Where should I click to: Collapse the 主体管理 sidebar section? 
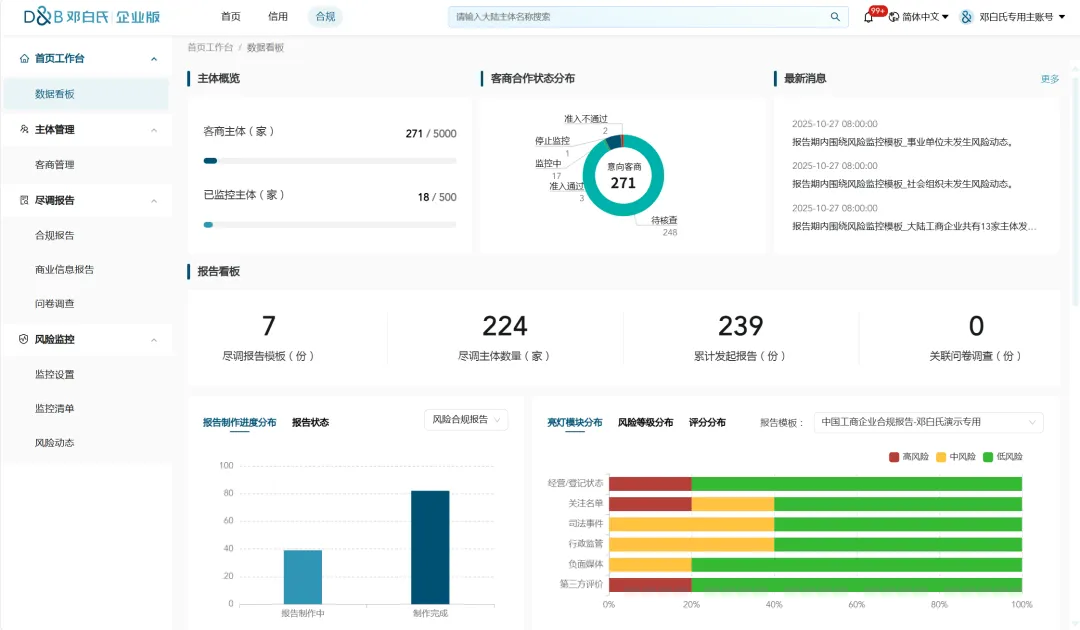(x=154, y=130)
